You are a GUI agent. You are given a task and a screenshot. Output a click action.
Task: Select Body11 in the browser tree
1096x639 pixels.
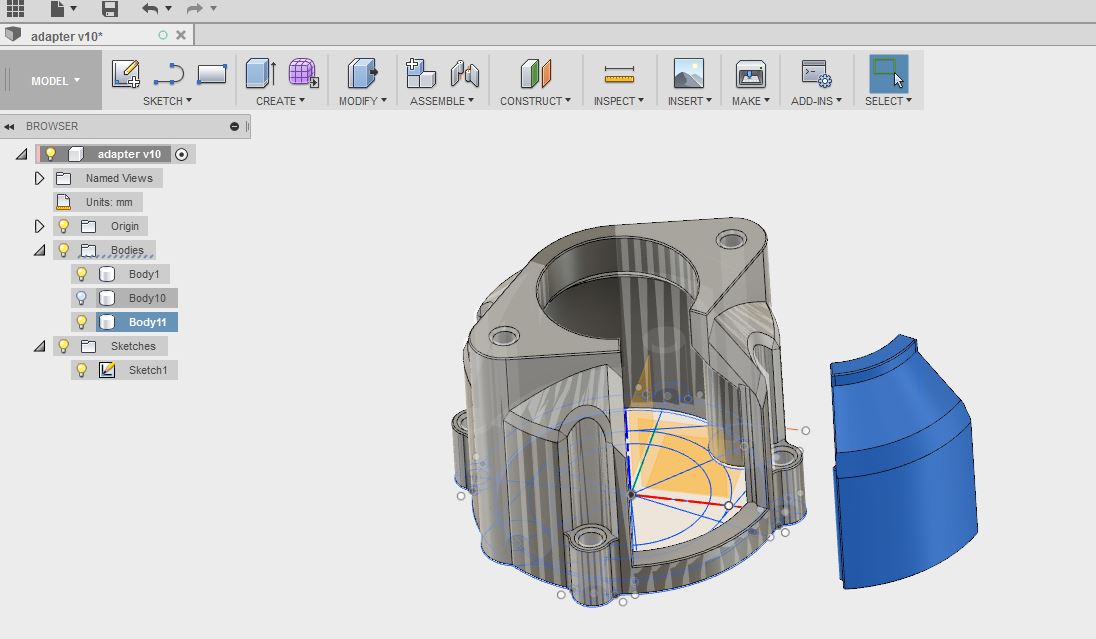147,322
